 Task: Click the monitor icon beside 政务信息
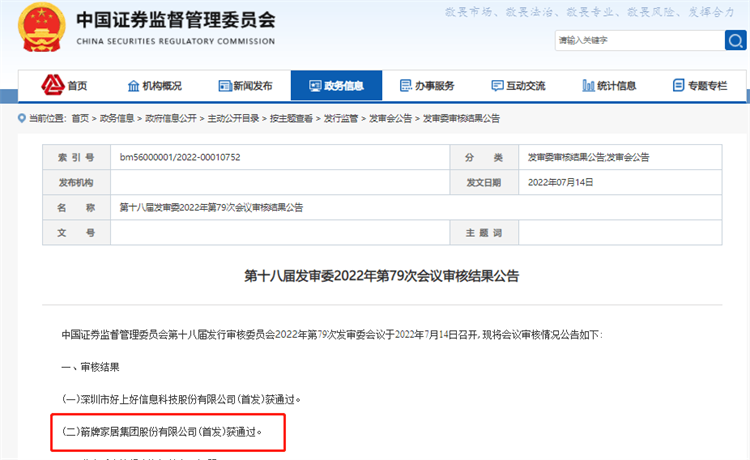(x=315, y=86)
